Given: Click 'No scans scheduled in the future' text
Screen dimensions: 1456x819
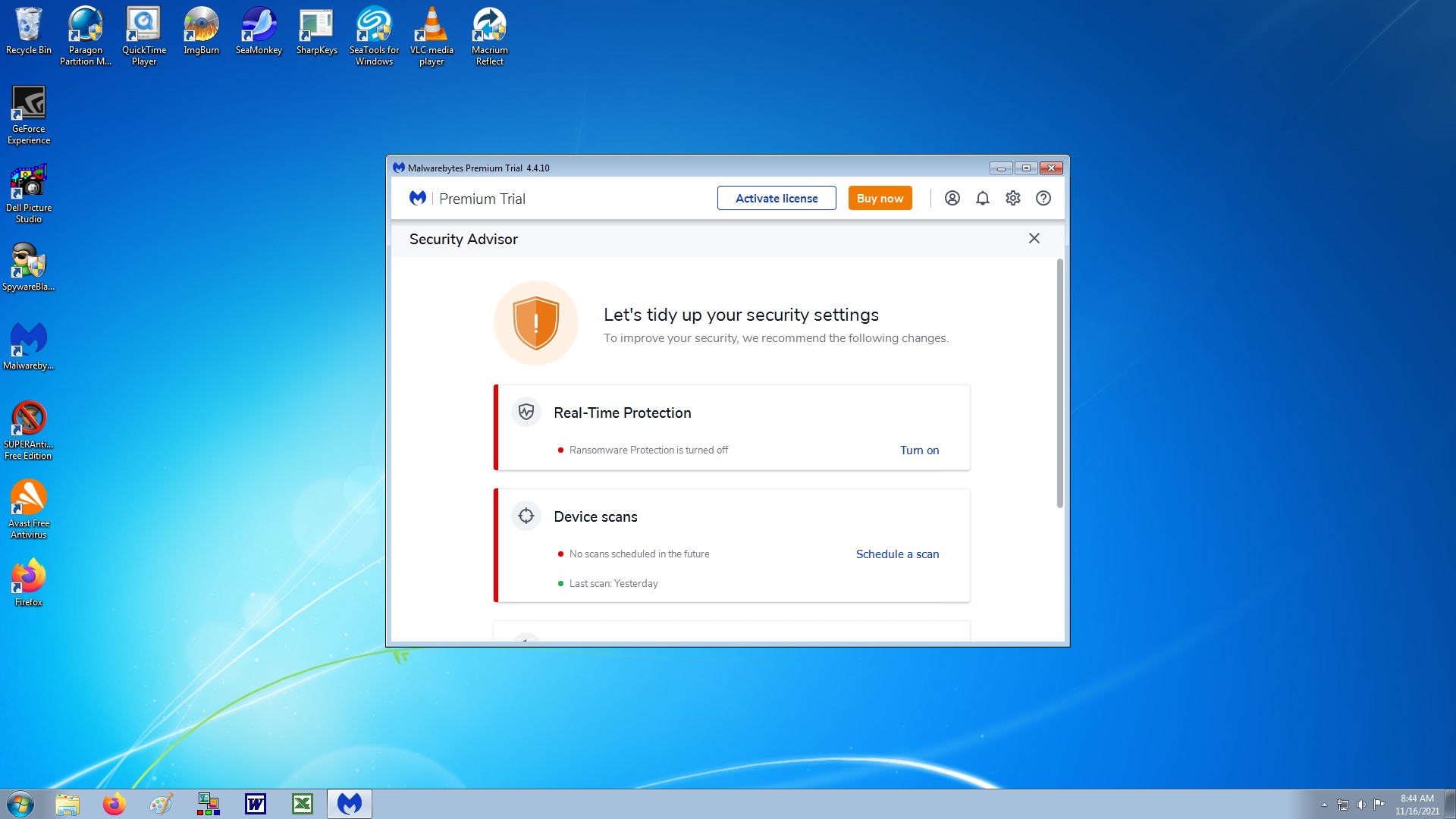Looking at the screenshot, I should (639, 554).
